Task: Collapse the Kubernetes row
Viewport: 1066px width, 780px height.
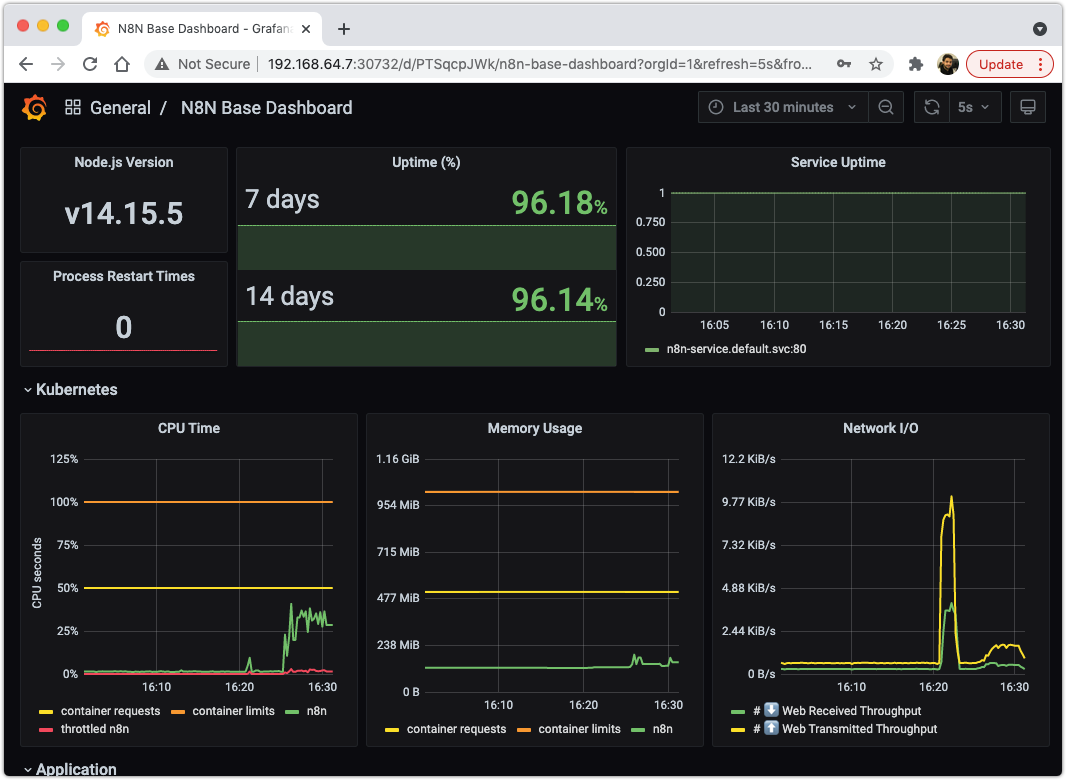Action: (x=70, y=390)
